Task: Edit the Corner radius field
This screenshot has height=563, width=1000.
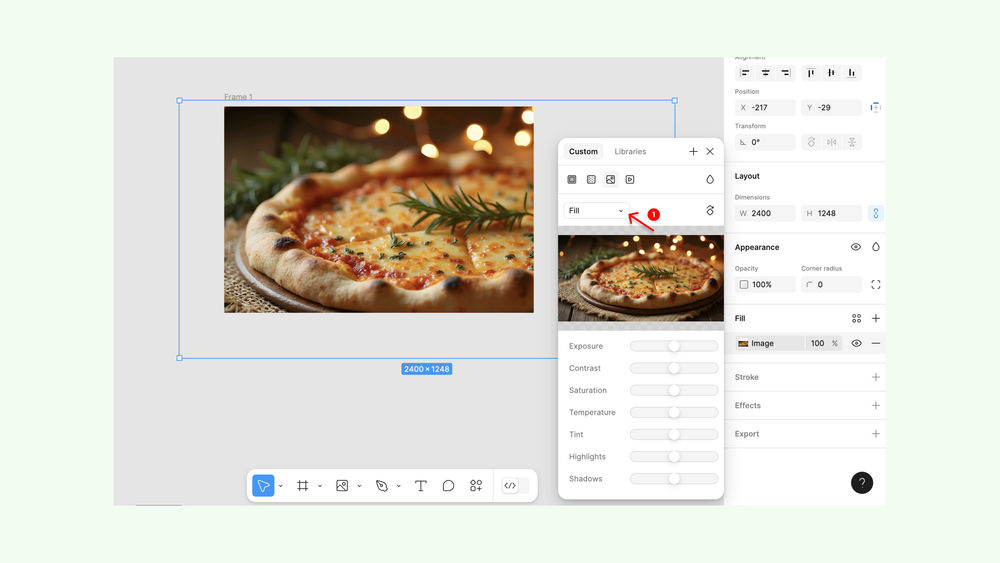Action: 832,284
